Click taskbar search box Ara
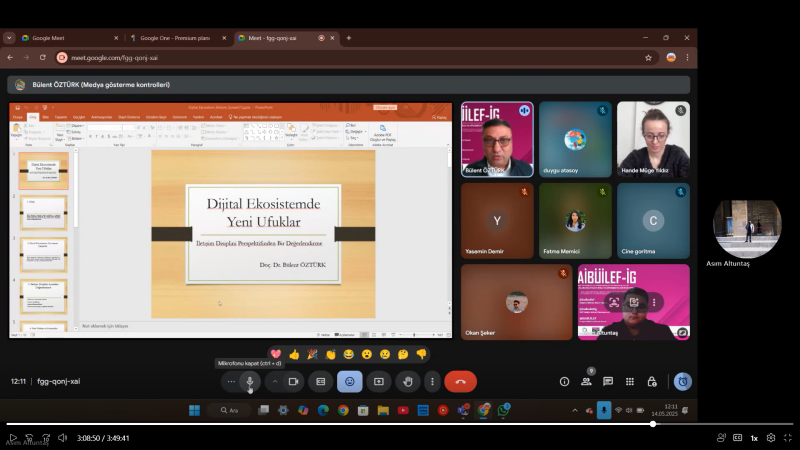 [x=230, y=410]
